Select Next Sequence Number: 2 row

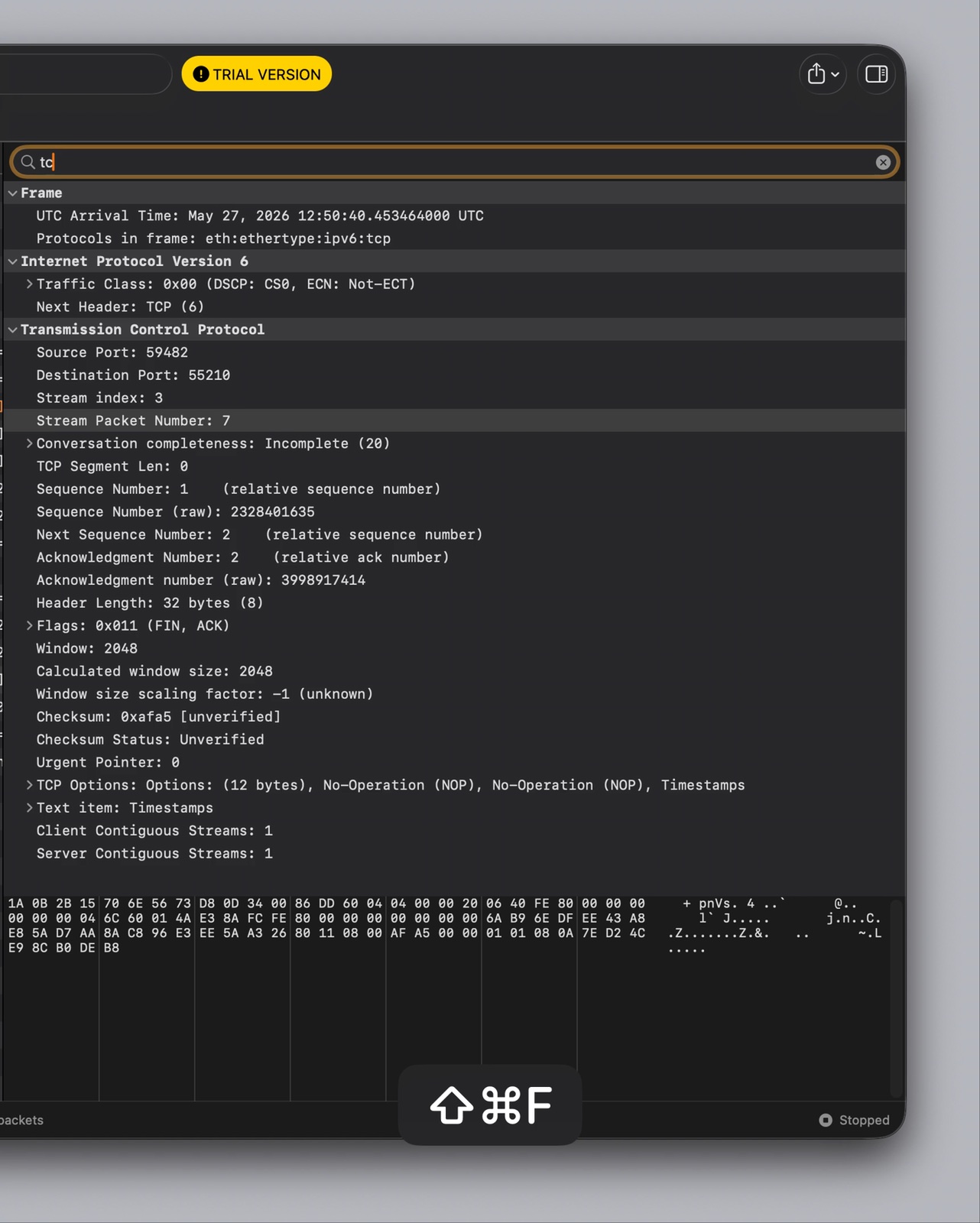[x=455, y=535]
